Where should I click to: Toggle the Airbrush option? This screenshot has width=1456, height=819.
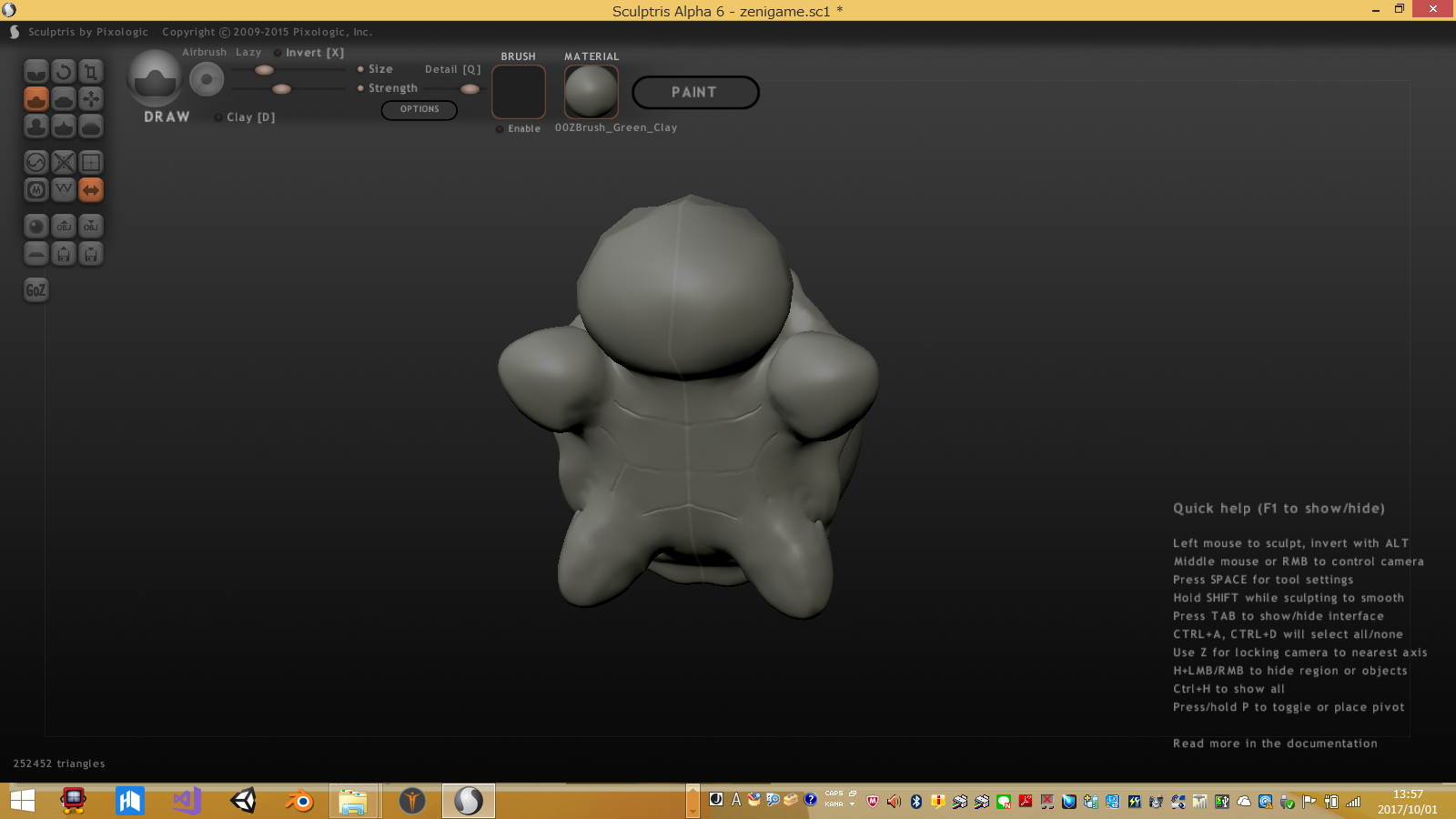(x=204, y=53)
